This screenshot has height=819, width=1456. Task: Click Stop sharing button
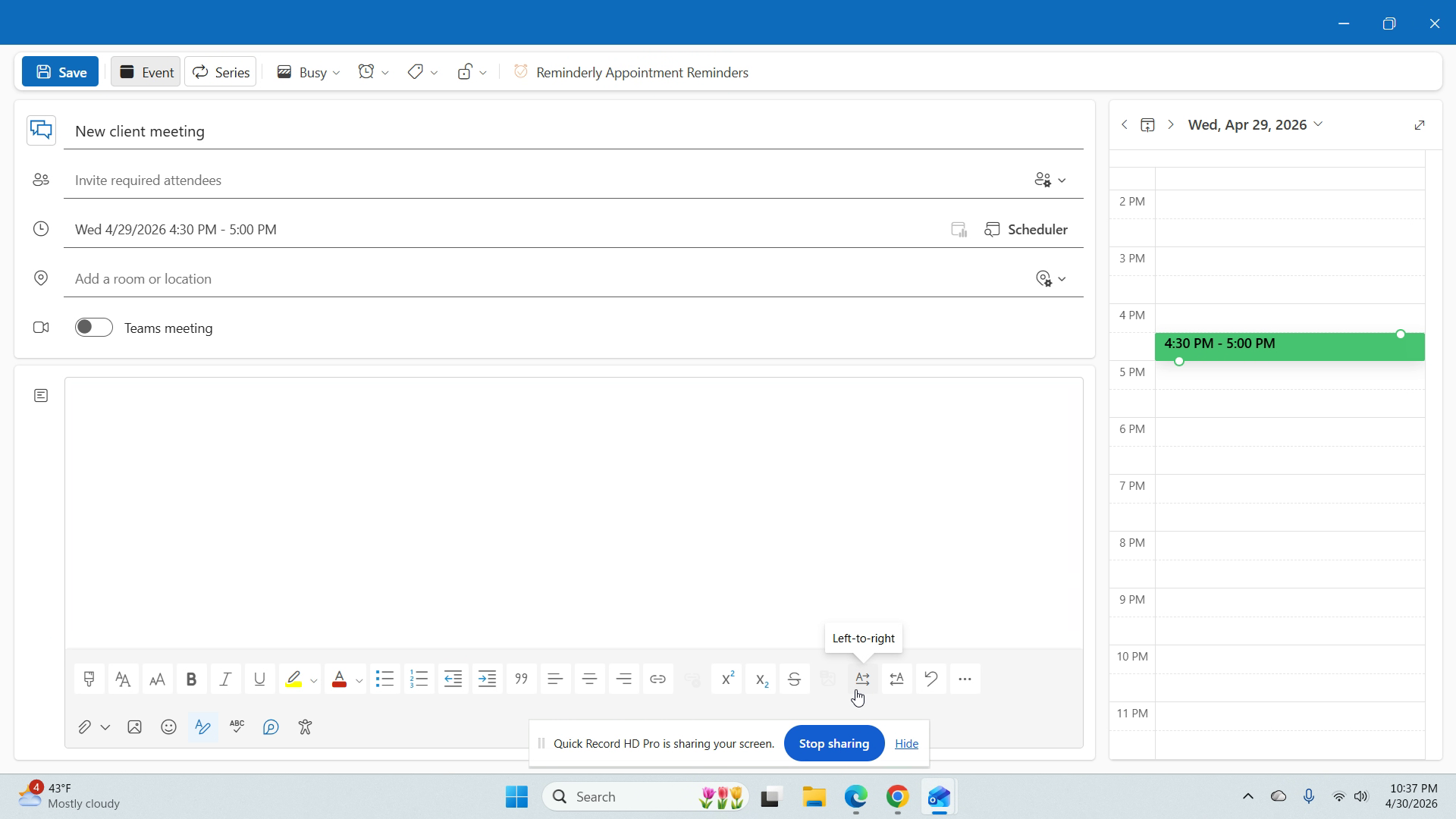point(833,744)
